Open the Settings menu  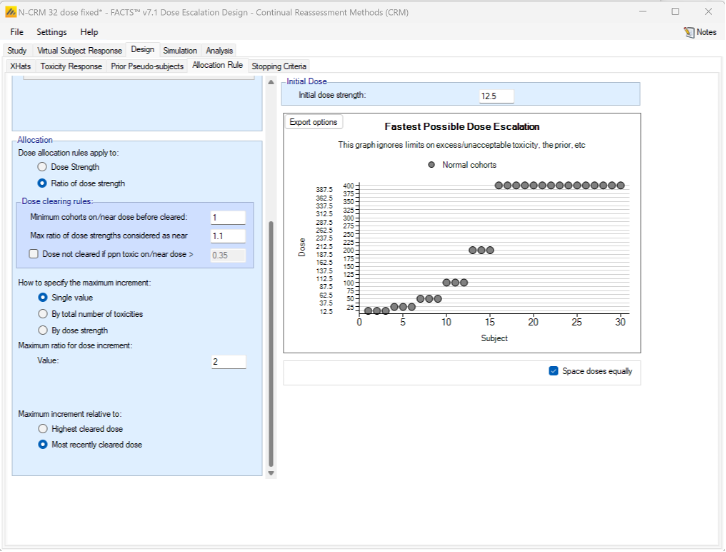click(x=51, y=32)
